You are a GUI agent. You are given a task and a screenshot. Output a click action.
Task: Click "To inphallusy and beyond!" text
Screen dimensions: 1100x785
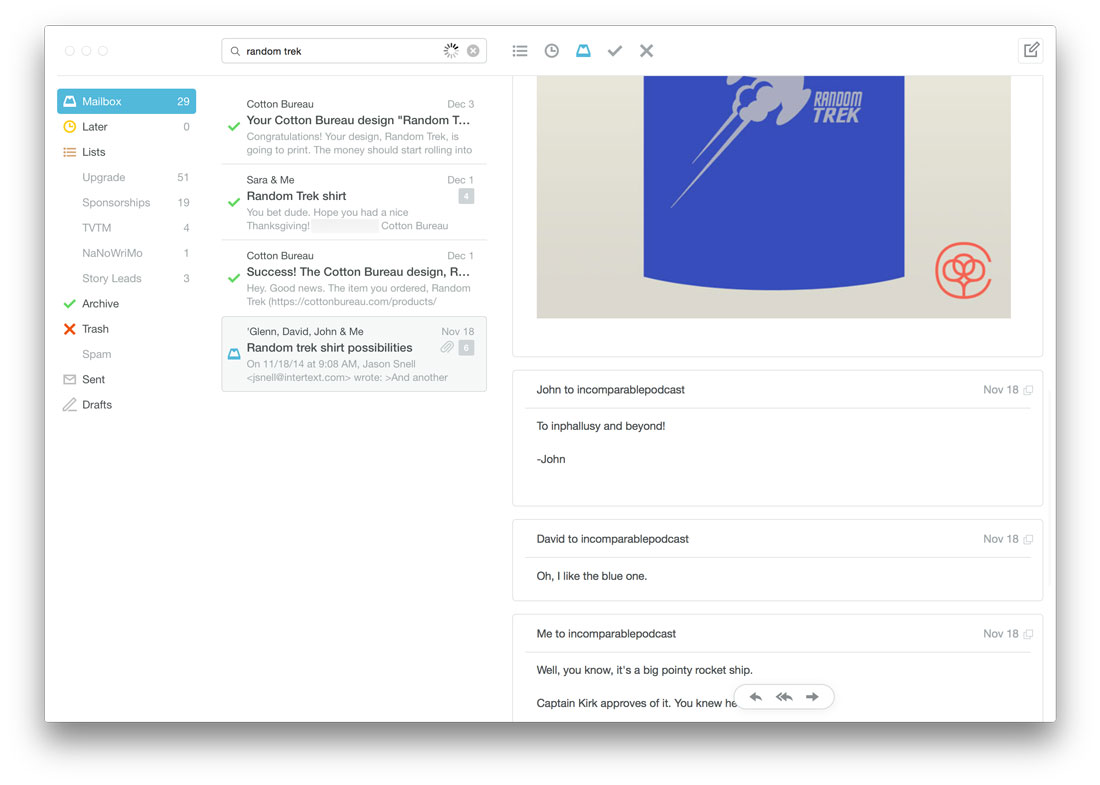pyautogui.click(x=601, y=426)
